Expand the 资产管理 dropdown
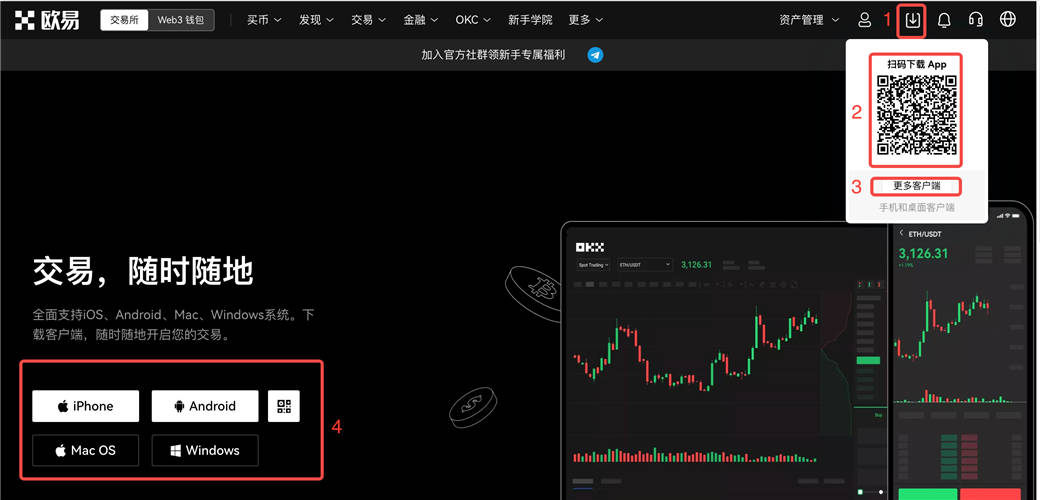The image size is (1040, 500). [808, 20]
